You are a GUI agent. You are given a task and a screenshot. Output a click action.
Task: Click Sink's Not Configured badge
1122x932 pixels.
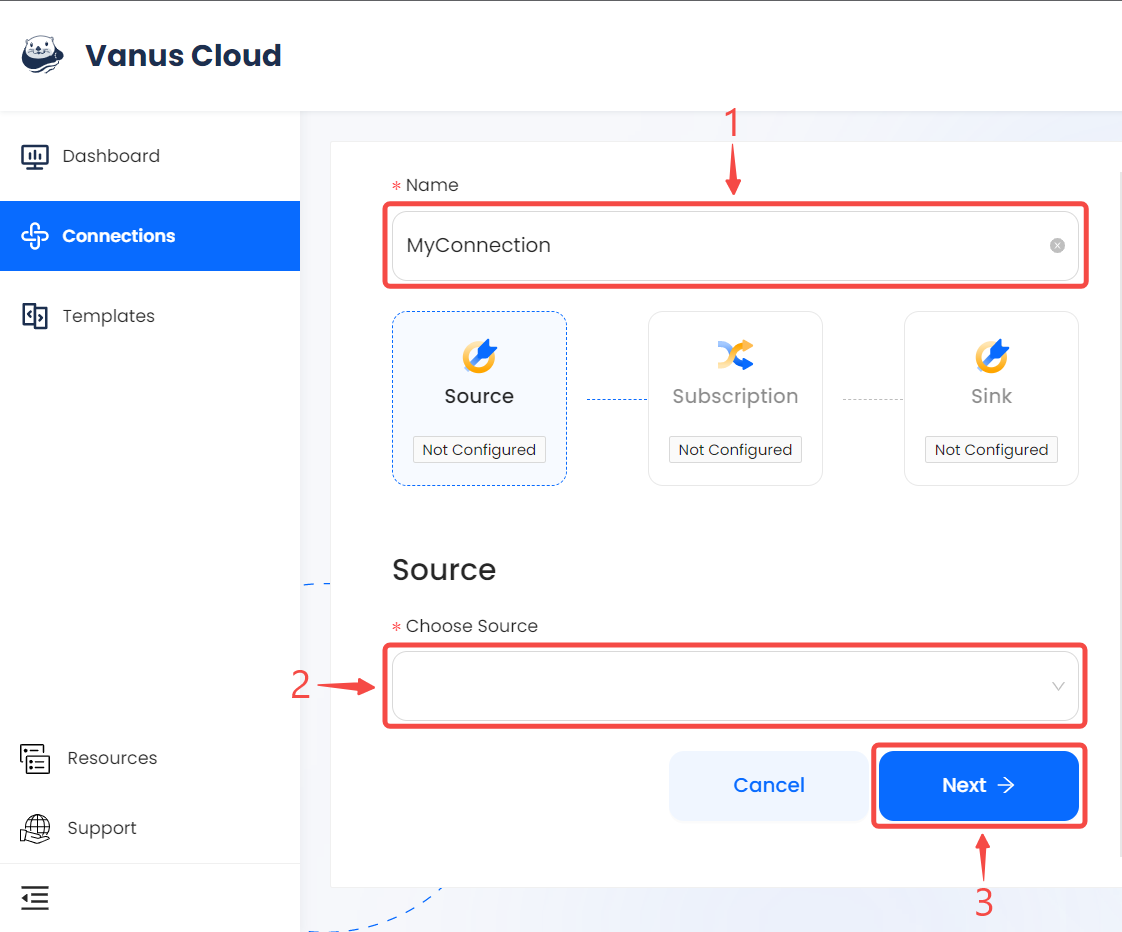pos(991,450)
